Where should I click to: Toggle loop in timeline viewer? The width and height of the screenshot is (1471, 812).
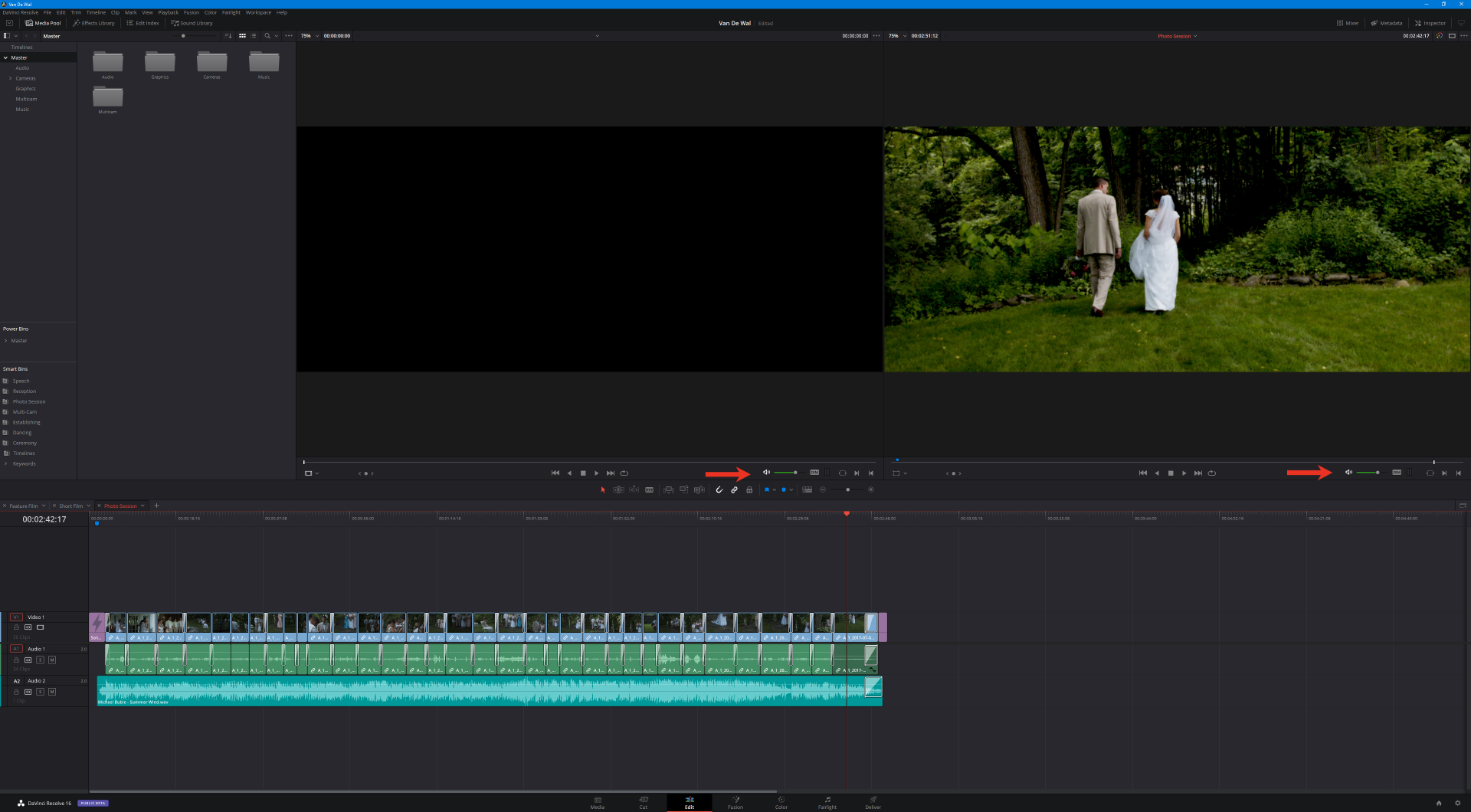point(1212,473)
